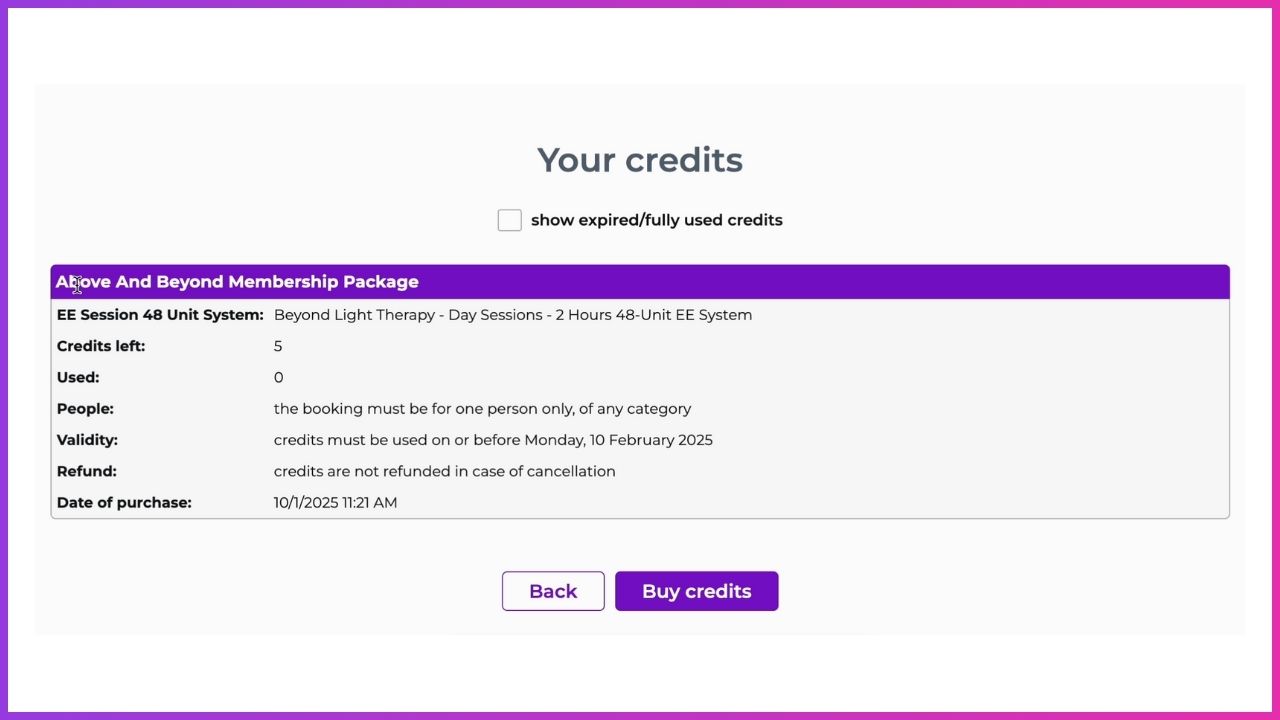Viewport: 1280px width, 720px height.
Task: Click the no-refund cancellation policy text
Action: point(444,471)
